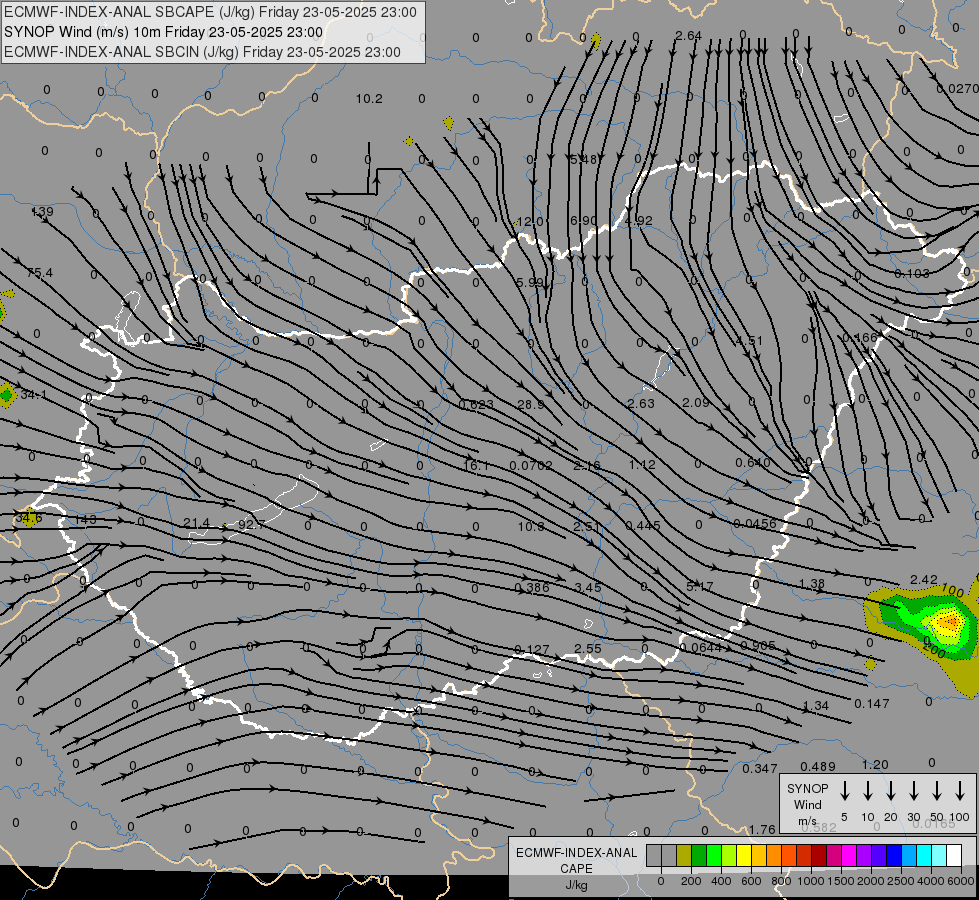Click the 143 value on the map

tap(86, 520)
